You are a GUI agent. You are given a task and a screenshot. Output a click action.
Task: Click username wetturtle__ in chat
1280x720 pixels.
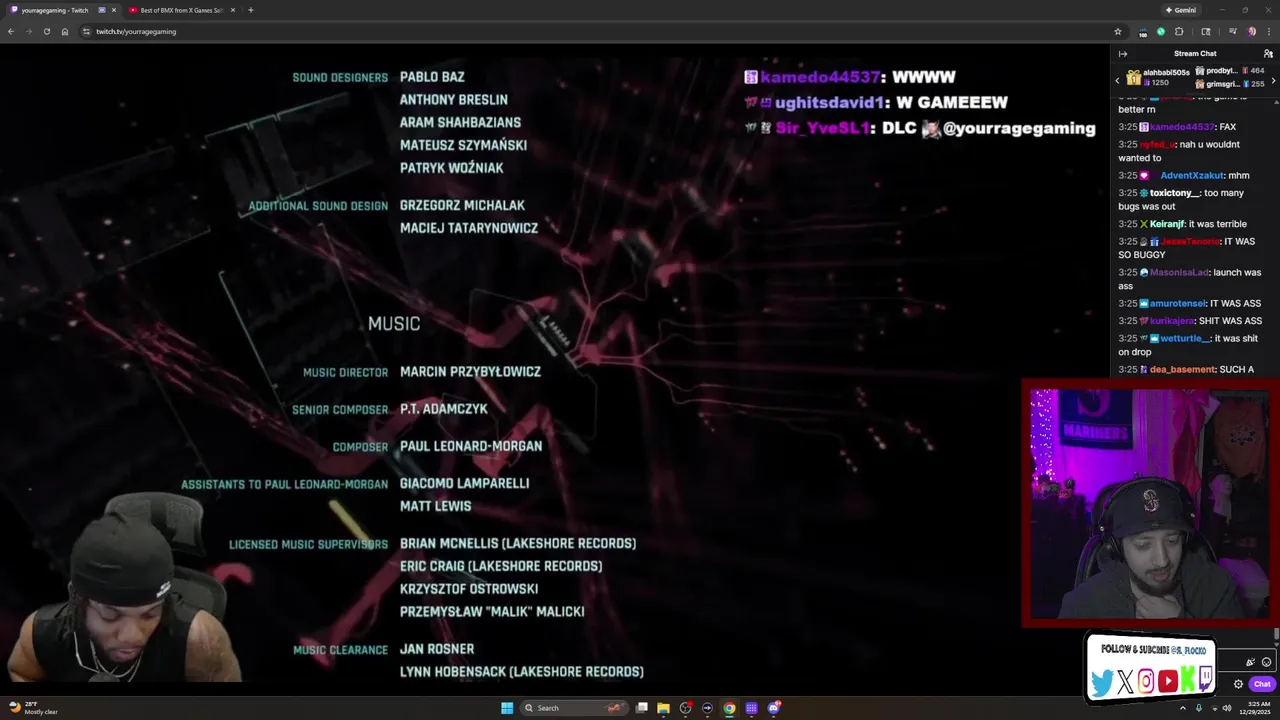click(1185, 338)
